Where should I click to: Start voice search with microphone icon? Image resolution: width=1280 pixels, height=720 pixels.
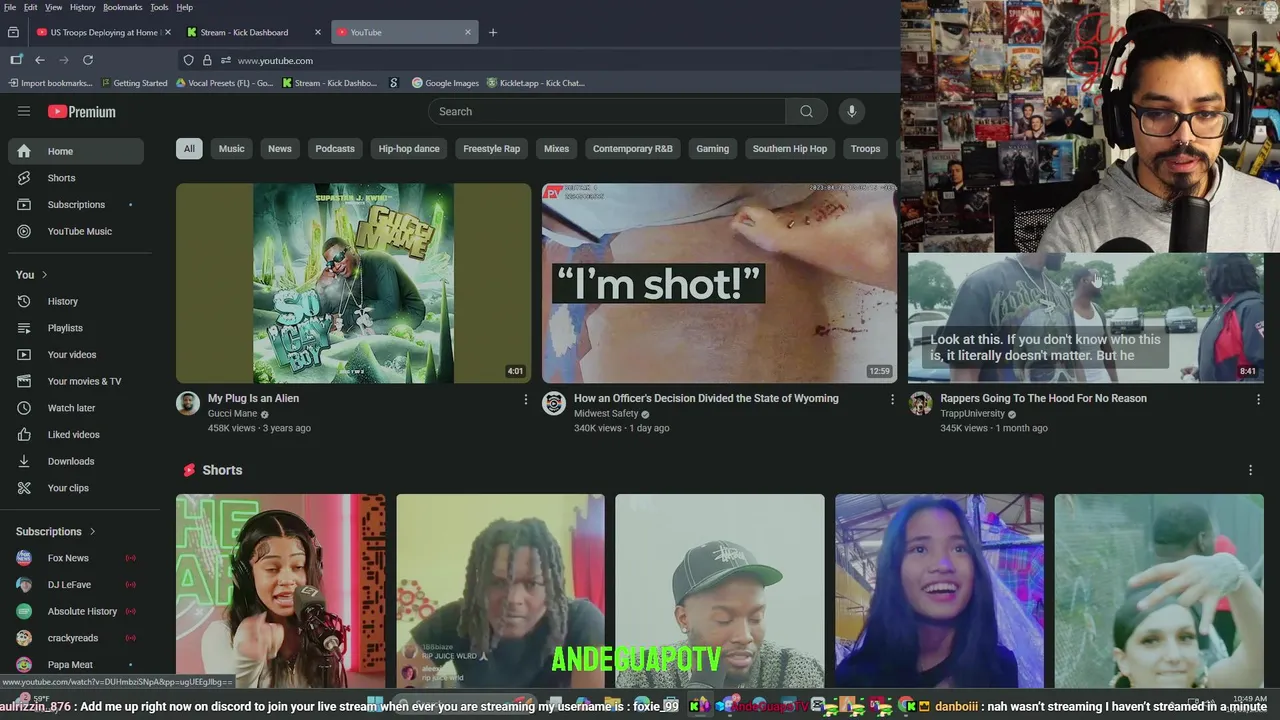(x=852, y=111)
